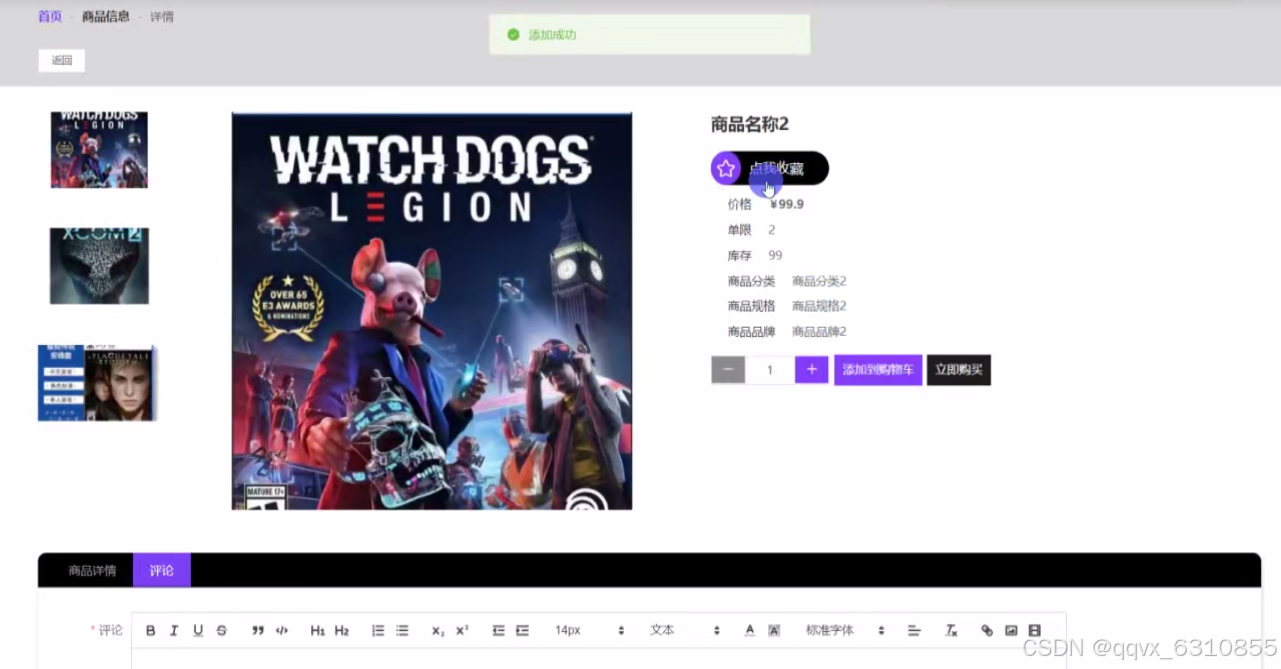Apply strikethrough formatting in comment editor
The width and height of the screenshot is (1281, 669).
click(222, 630)
